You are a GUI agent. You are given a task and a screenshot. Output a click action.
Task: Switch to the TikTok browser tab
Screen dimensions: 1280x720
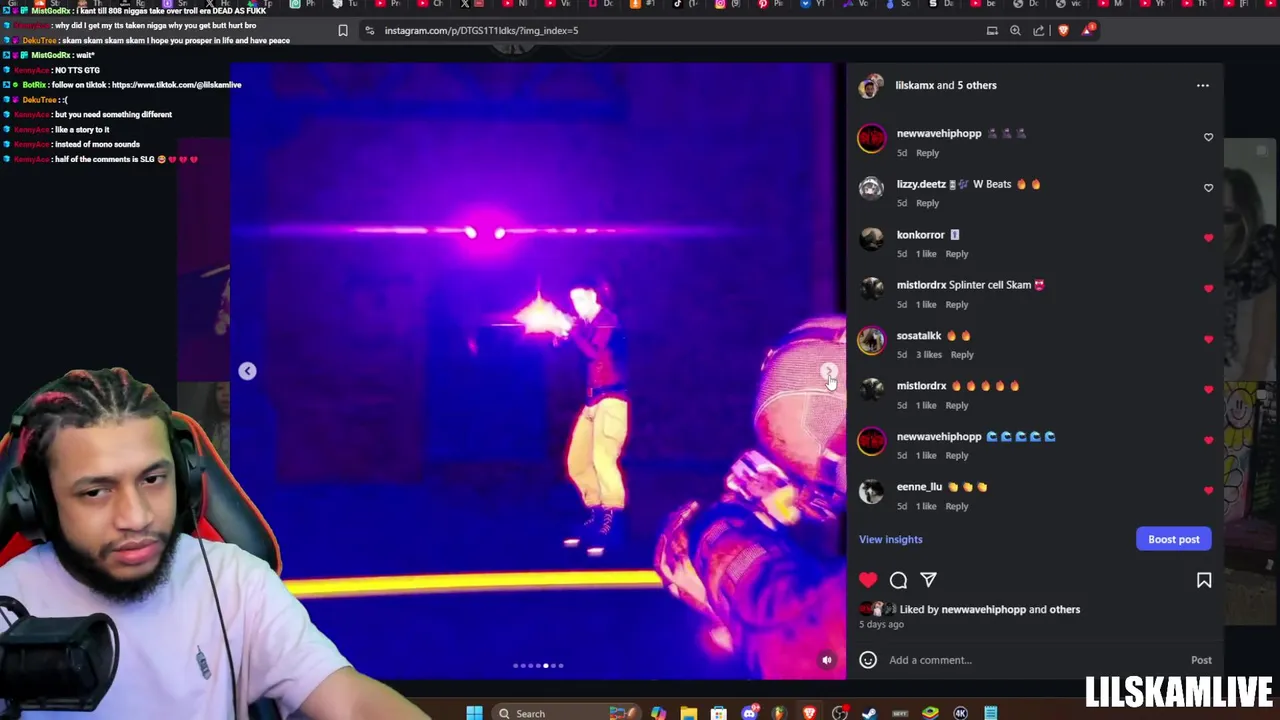(684, 4)
